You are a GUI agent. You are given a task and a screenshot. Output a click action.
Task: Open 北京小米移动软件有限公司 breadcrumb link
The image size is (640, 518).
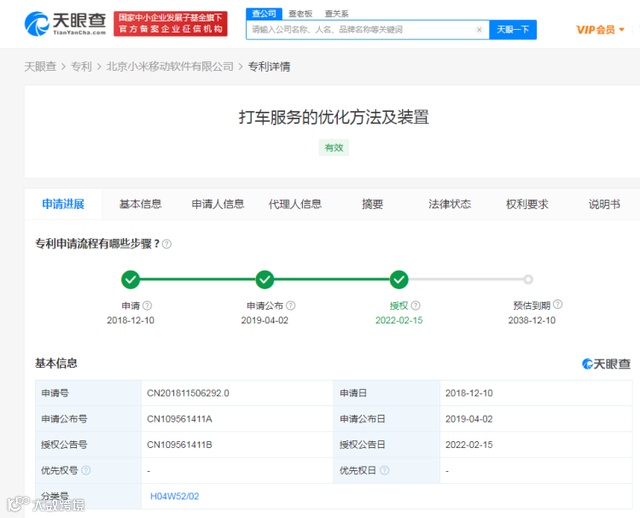[170, 66]
